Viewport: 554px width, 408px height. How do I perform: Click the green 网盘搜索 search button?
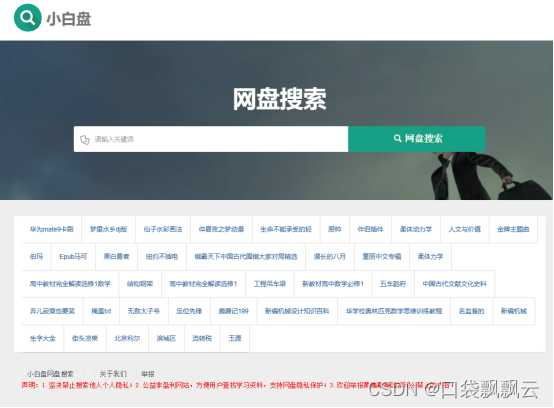pos(417,138)
